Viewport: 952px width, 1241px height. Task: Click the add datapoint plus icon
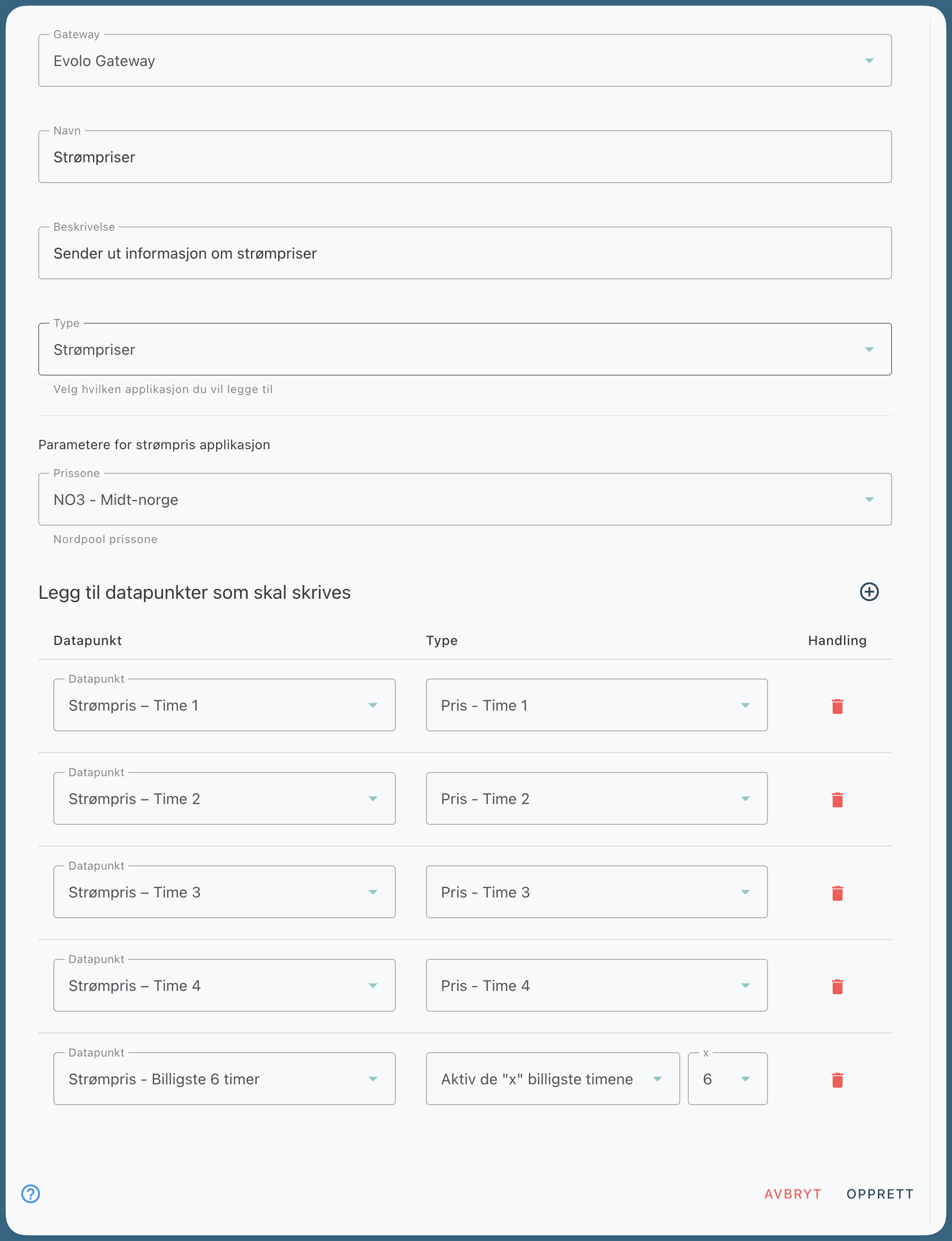[x=868, y=592]
